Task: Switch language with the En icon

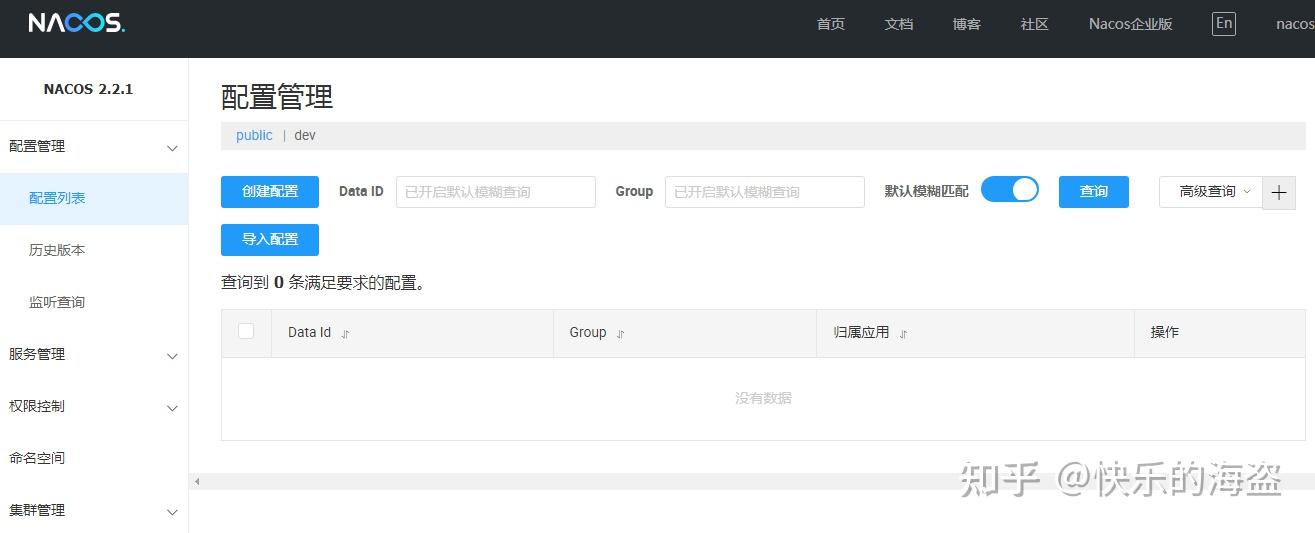Action: pyautogui.click(x=1223, y=23)
